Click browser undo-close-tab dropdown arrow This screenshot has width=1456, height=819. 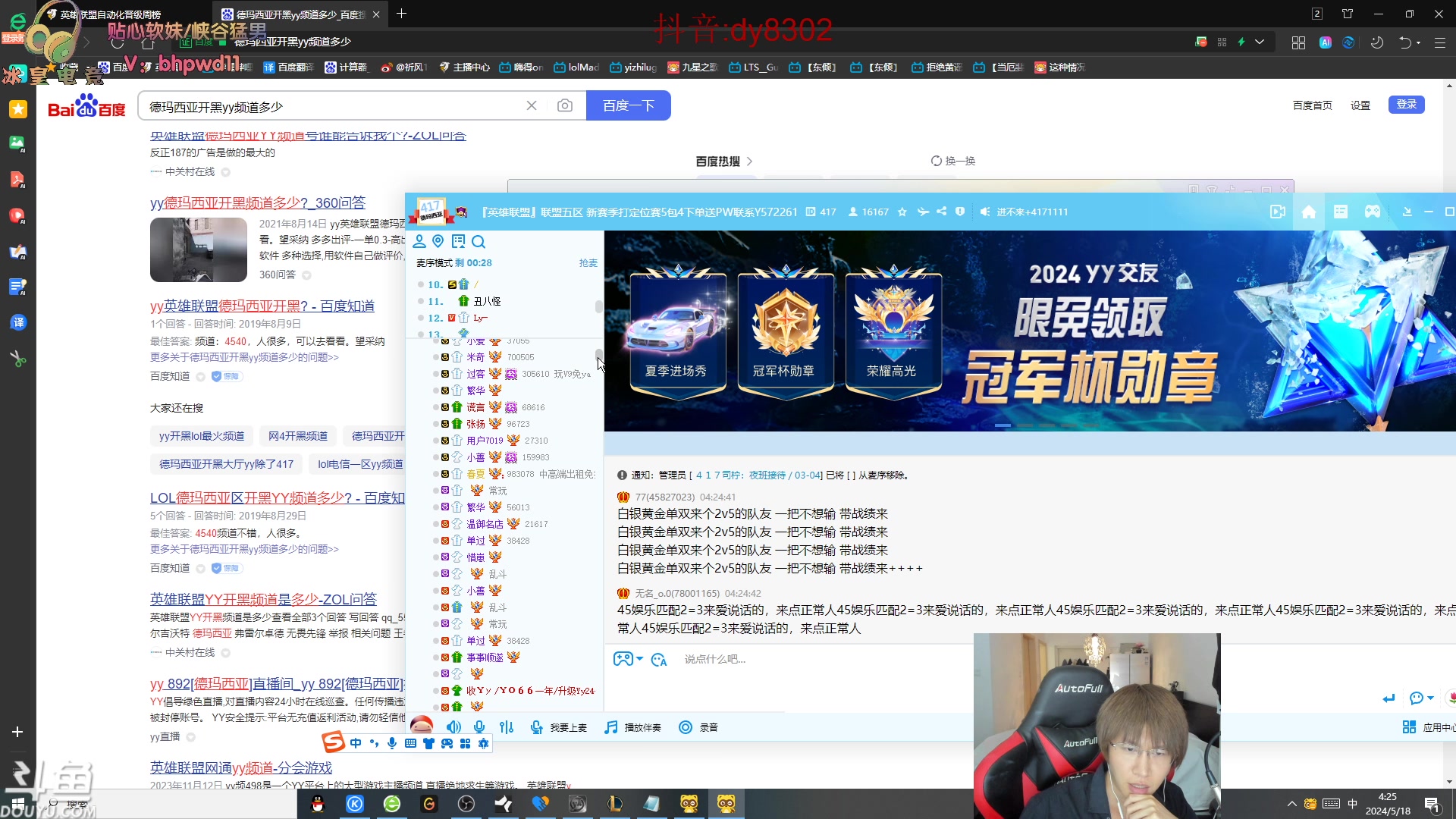tap(1419, 42)
